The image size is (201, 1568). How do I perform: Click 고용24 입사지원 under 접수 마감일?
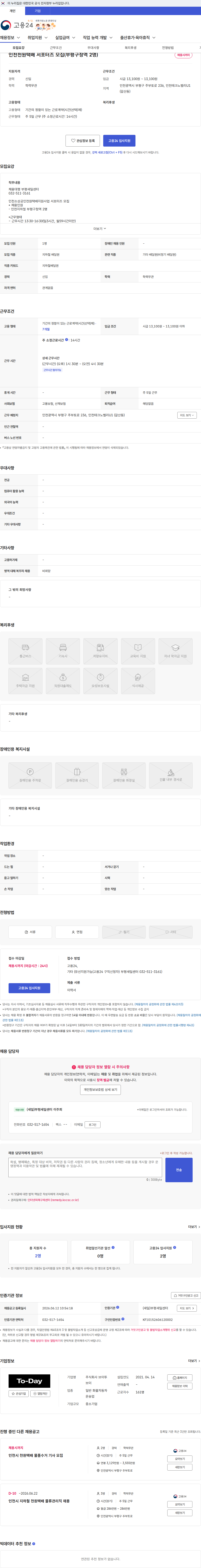pyautogui.click(x=29, y=988)
